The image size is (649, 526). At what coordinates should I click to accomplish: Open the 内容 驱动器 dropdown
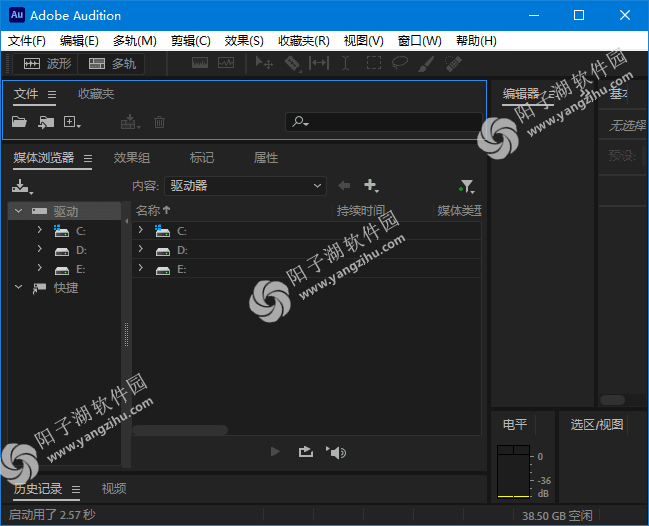point(245,186)
